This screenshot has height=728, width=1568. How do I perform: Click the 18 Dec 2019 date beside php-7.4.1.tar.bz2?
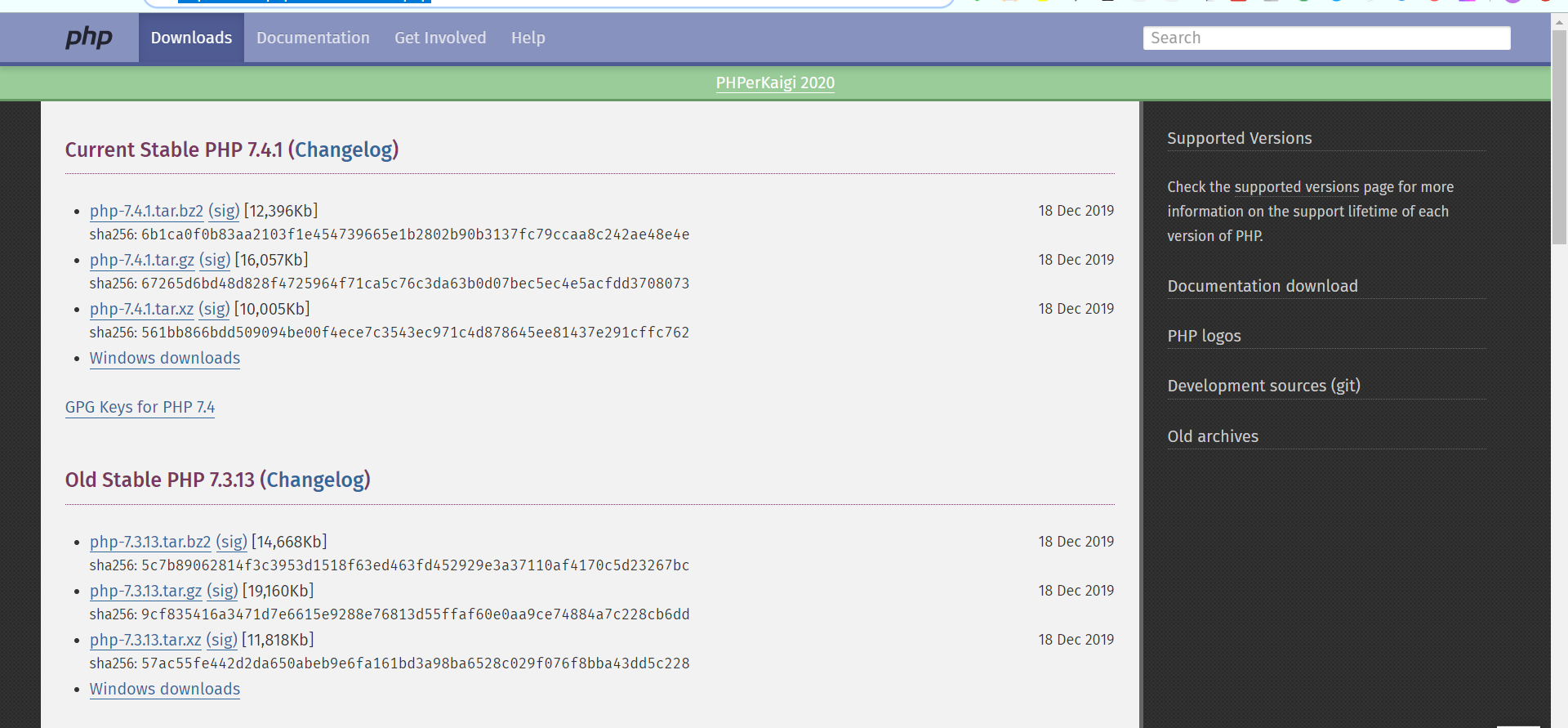pos(1076,211)
